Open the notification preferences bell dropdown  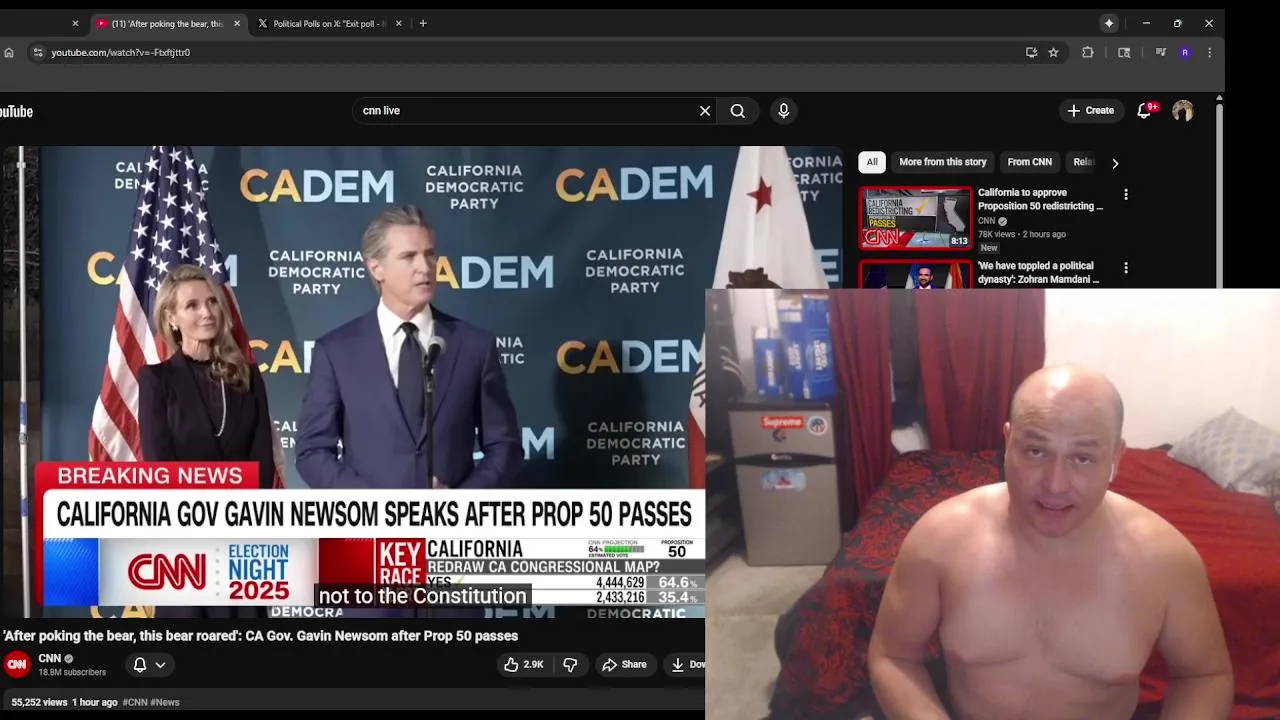point(149,664)
